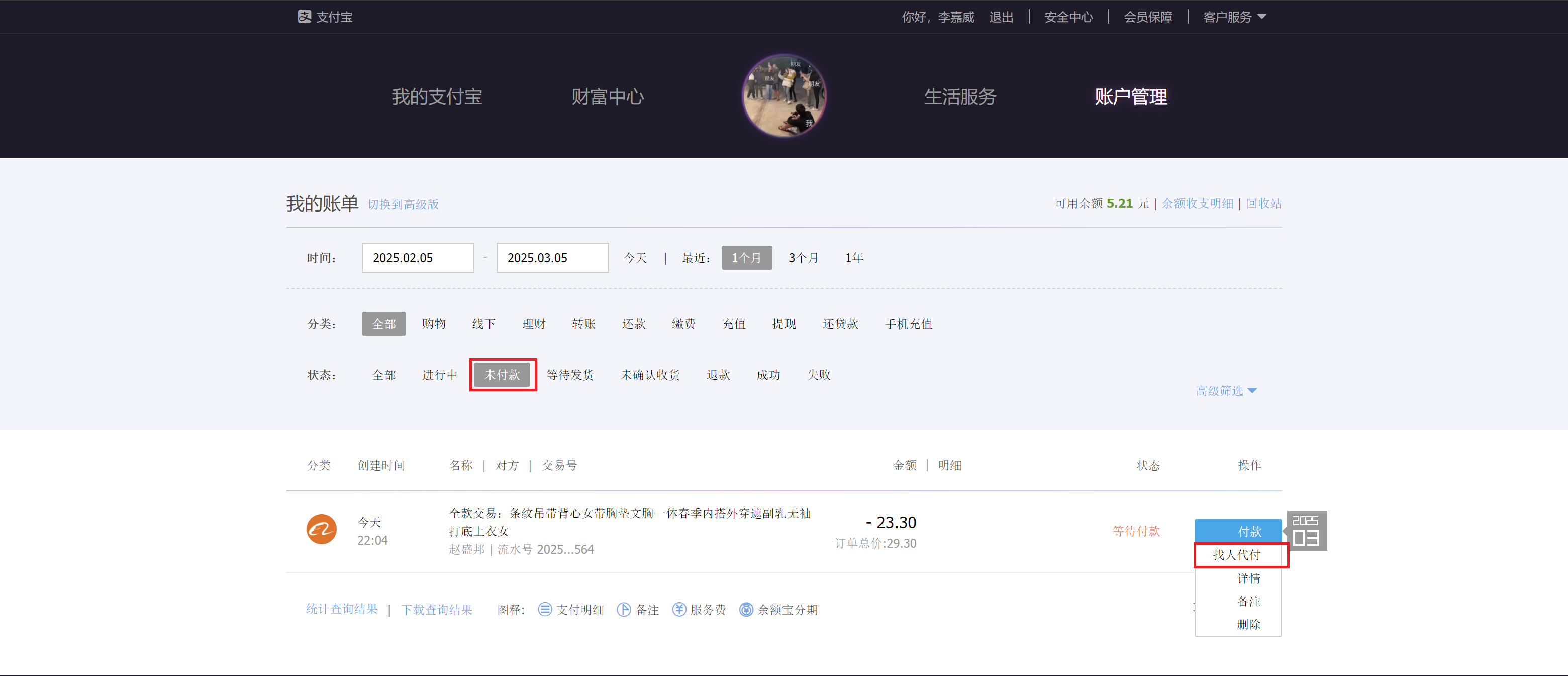Click the orange Alibaba merchant icon
Viewport: 1568px width, 676px height.
pyautogui.click(x=322, y=529)
